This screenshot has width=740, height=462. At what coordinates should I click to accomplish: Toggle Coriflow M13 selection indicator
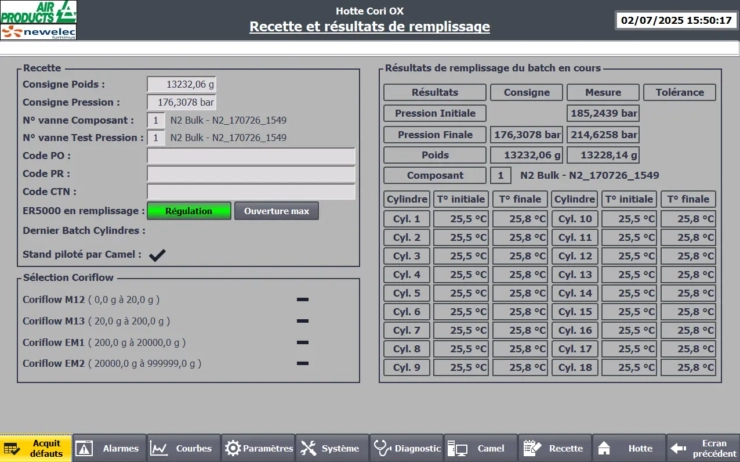[x=303, y=321]
